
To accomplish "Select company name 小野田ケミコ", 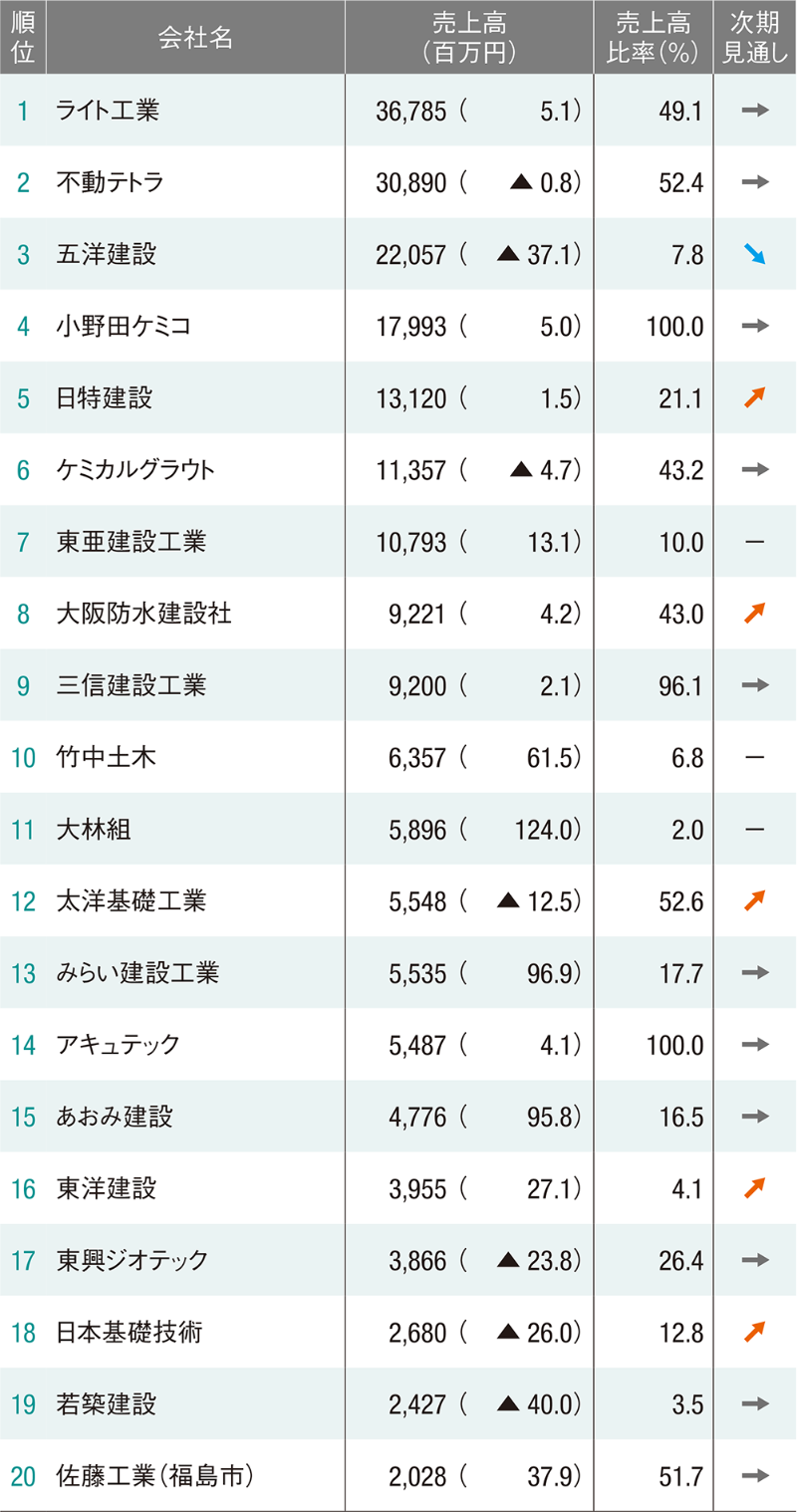I will tap(124, 326).
